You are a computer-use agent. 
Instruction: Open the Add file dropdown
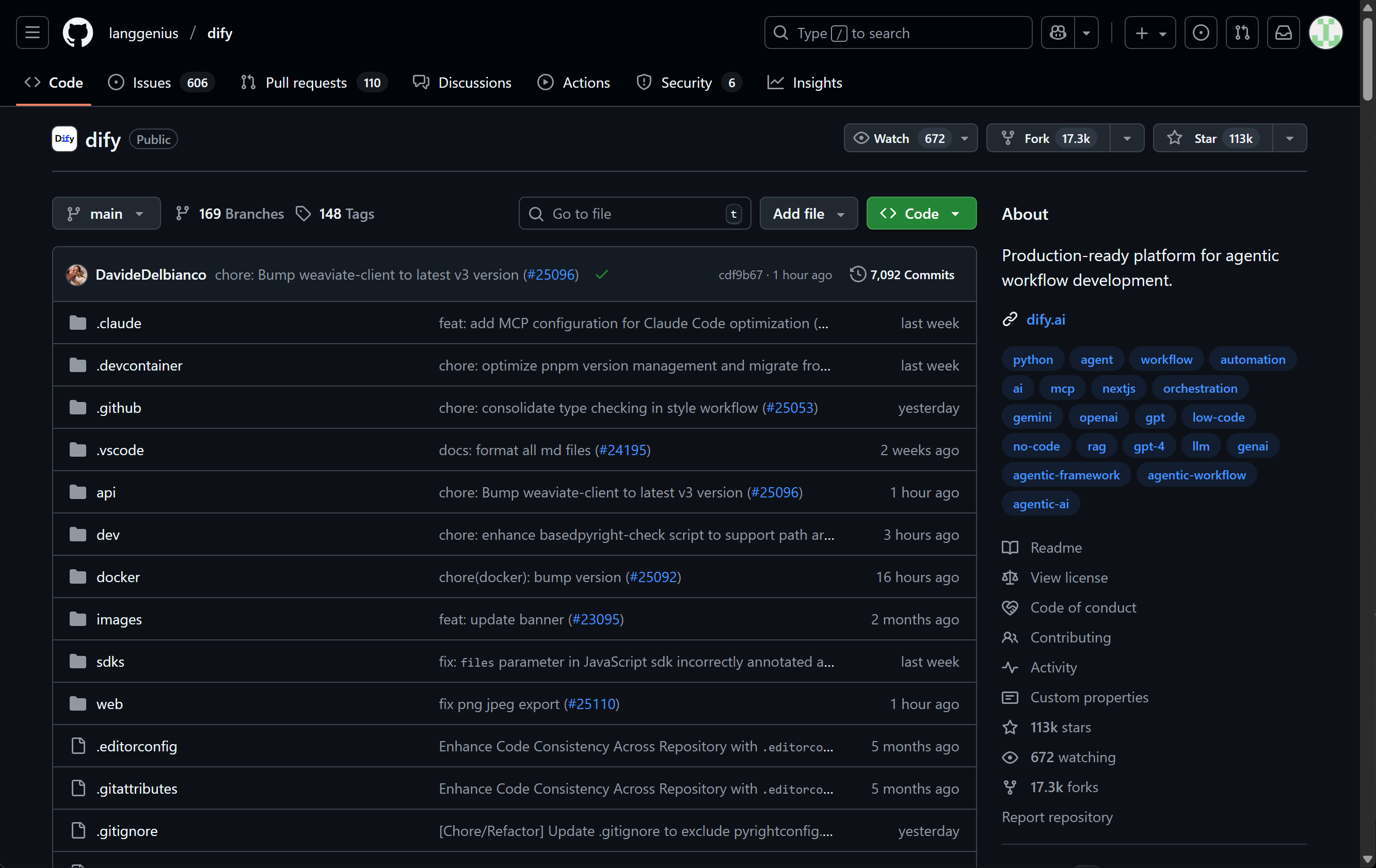coord(809,213)
